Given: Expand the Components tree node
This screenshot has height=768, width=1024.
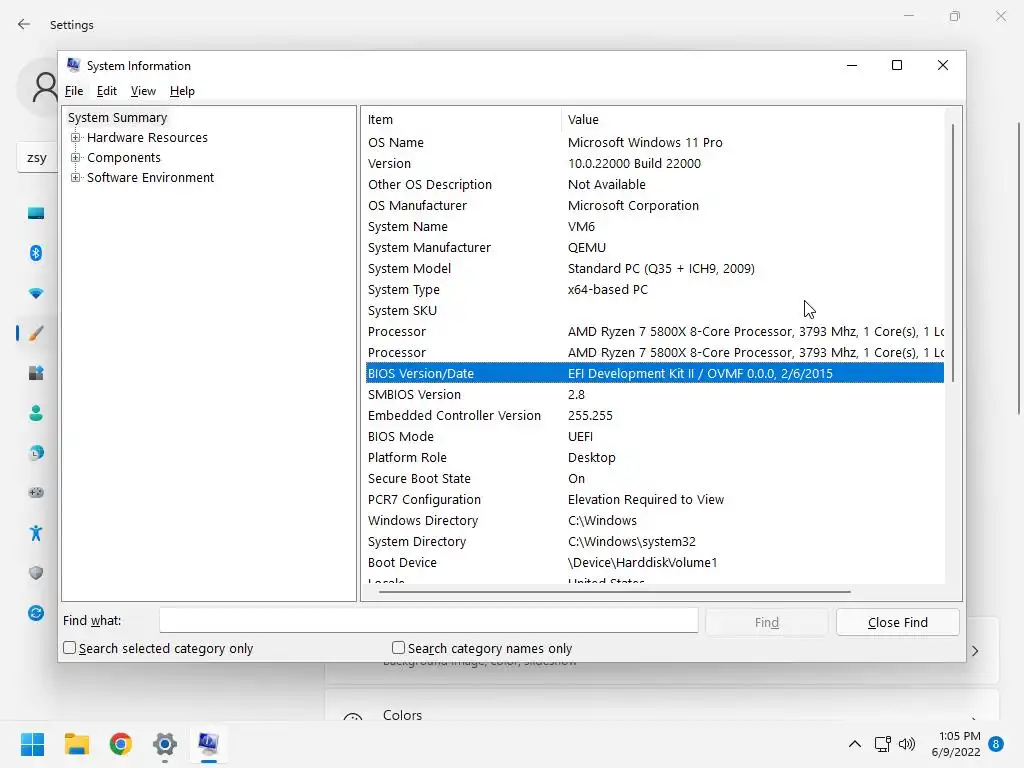Looking at the screenshot, I should tap(76, 157).
